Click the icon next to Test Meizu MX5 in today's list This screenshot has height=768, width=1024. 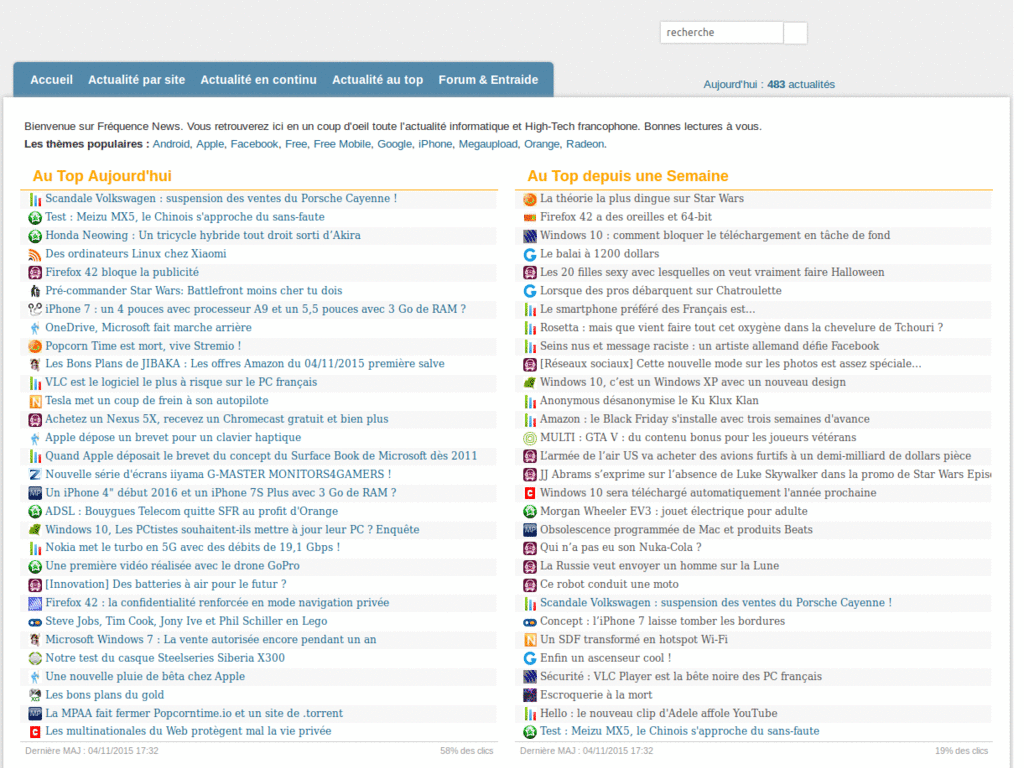click(x=35, y=217)
